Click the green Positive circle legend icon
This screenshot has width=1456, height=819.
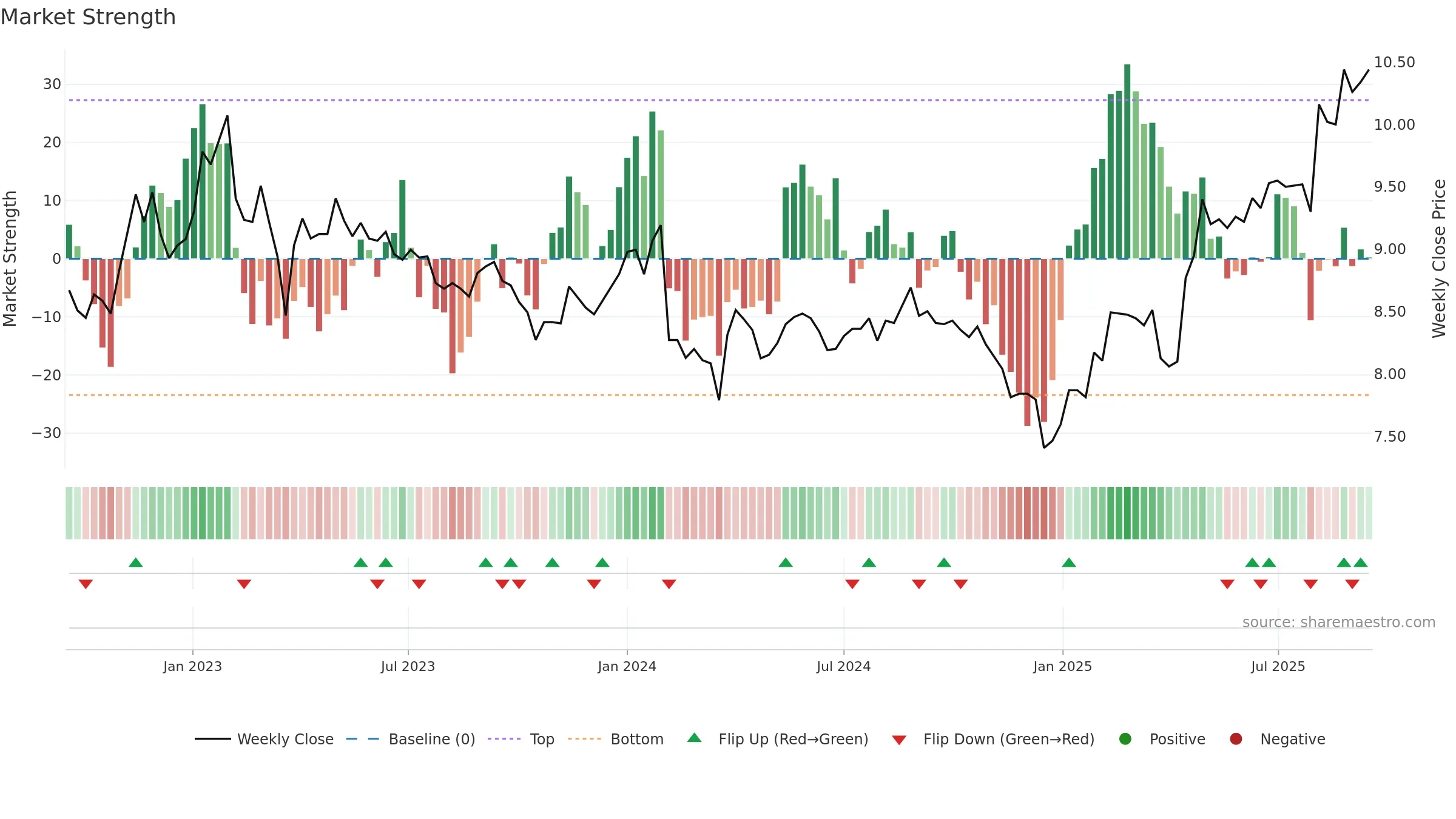[1125, 739]
